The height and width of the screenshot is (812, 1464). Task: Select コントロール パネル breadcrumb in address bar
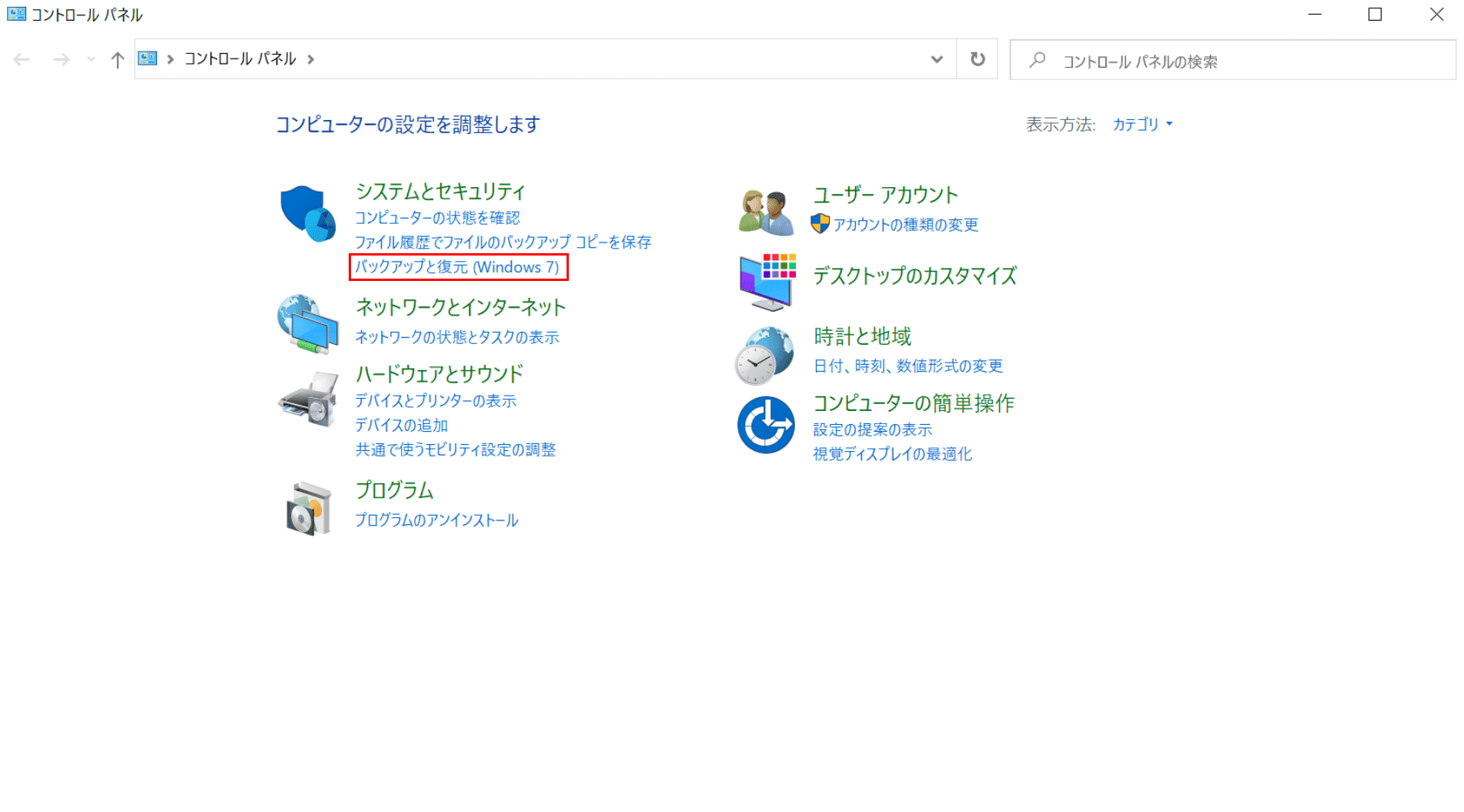(x=240, y=59)
